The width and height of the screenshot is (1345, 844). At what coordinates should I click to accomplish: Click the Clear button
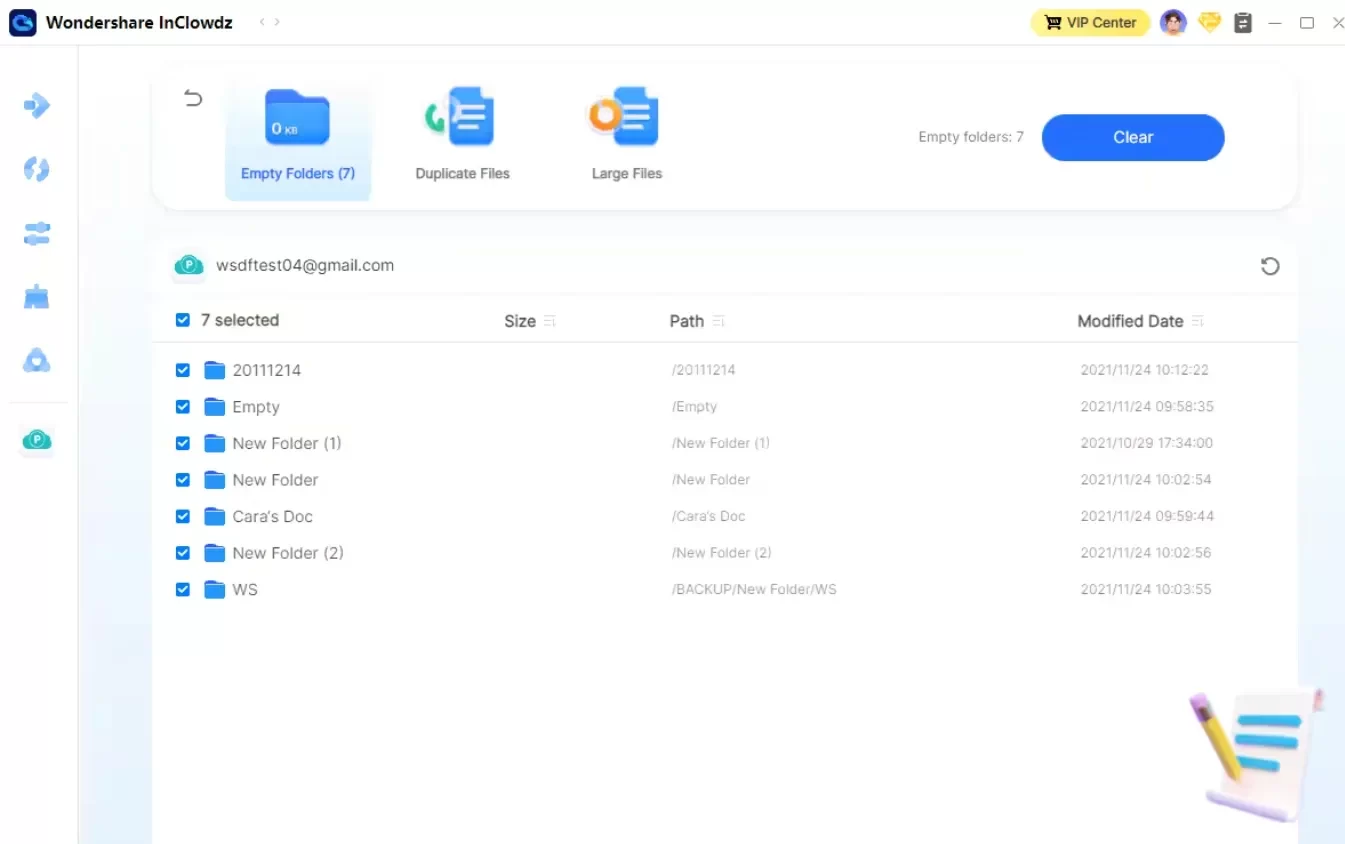click(1133, 137)
